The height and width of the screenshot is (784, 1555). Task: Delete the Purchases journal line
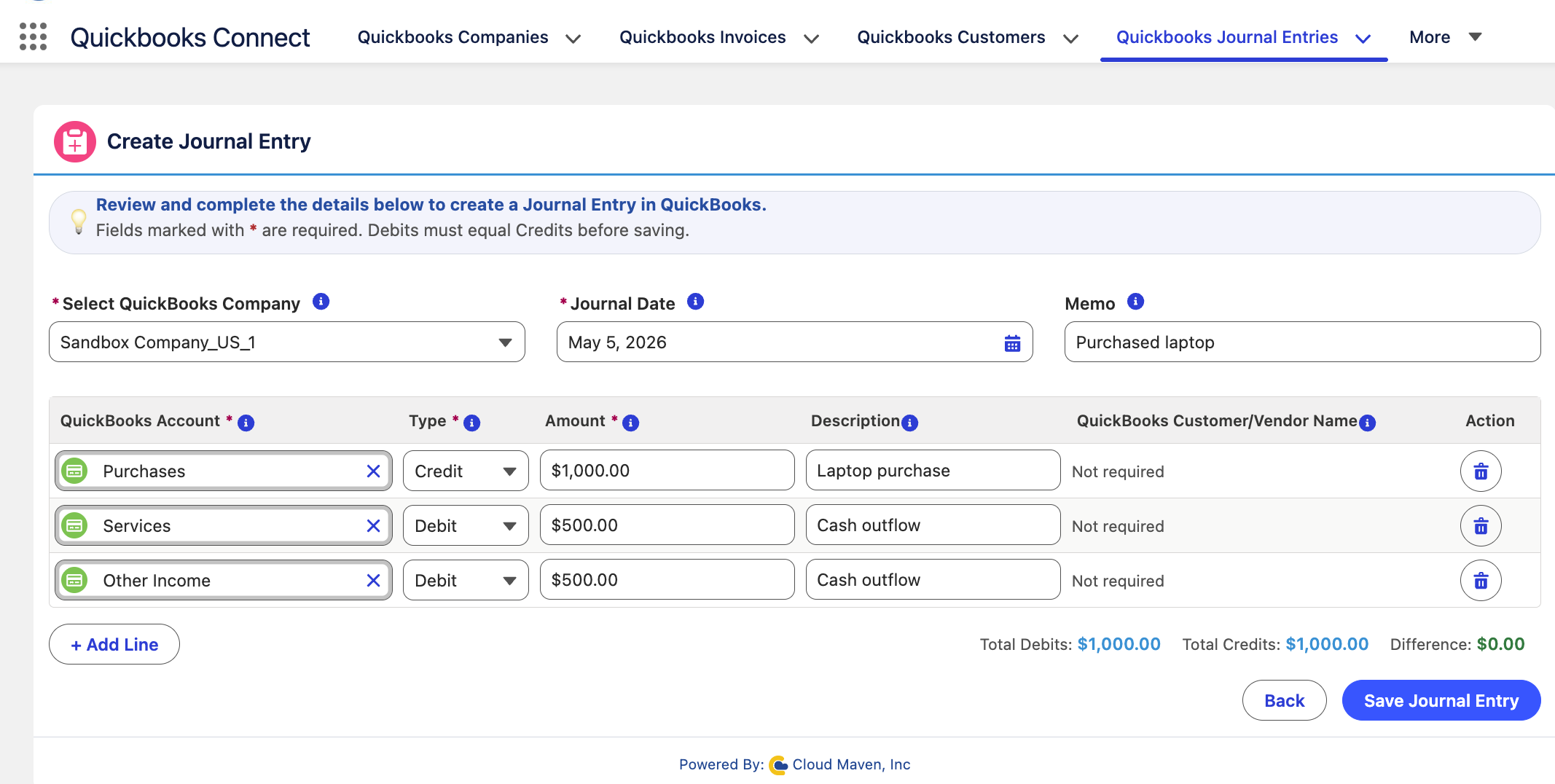click(x=1481, y=471)
